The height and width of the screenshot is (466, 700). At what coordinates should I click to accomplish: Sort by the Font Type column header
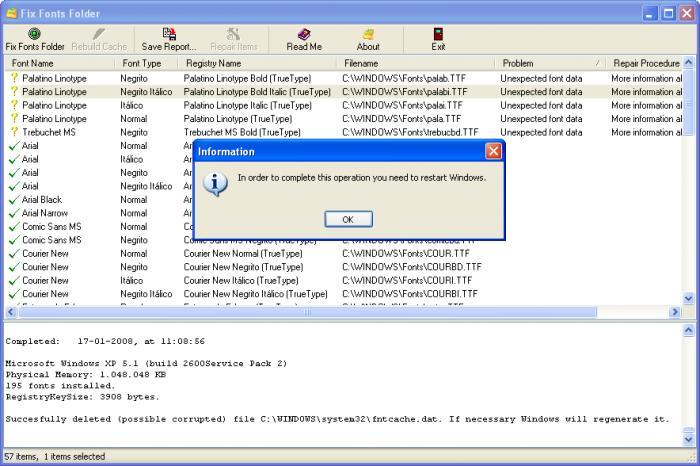(146, 63)
